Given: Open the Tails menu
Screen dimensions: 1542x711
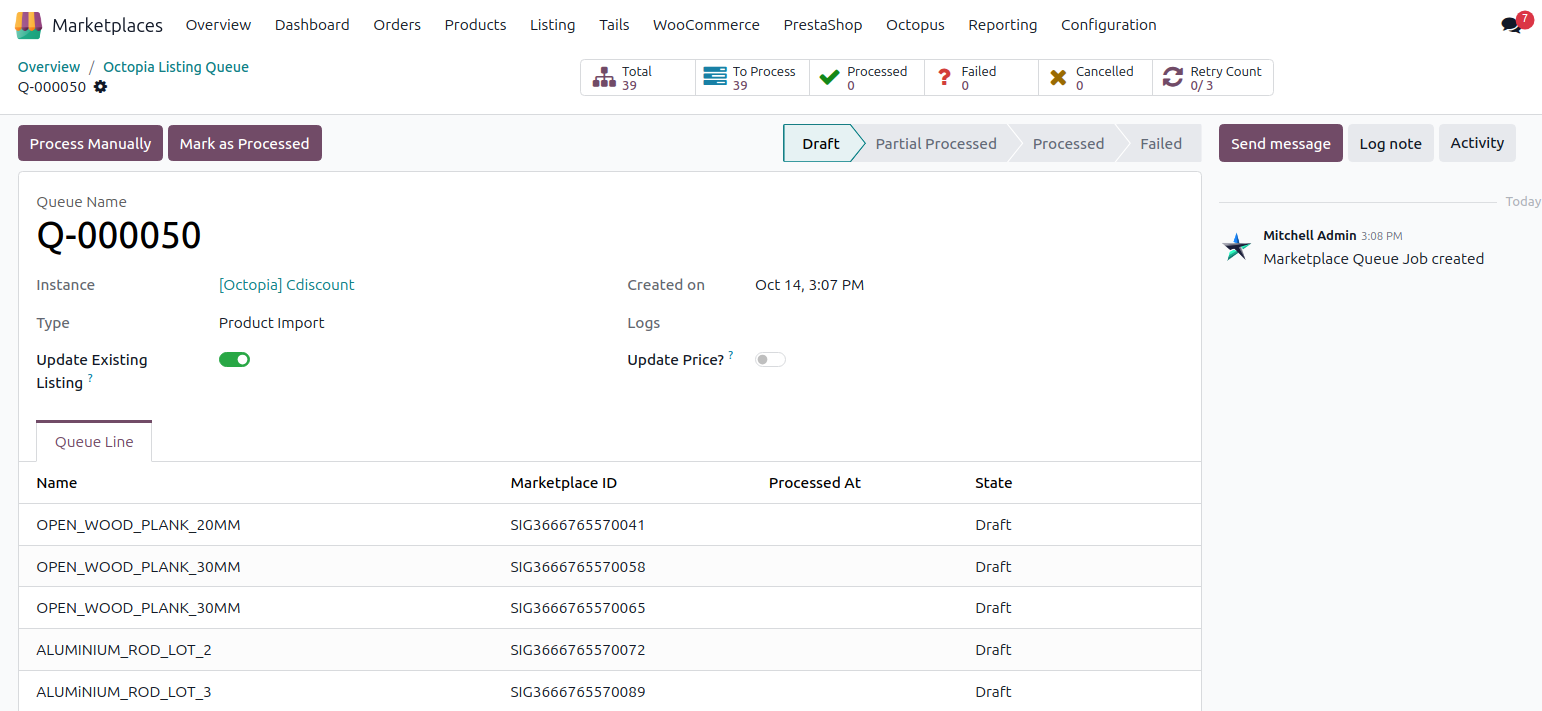Looking at the screenshot, I should click(x=614, y=25).
